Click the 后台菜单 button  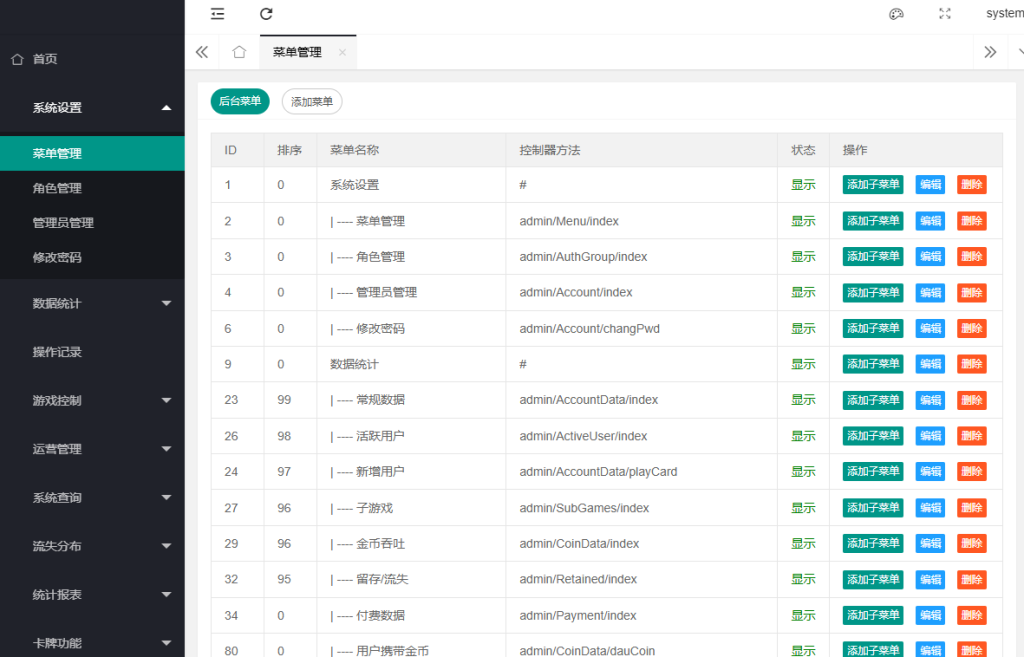(x=240, y=101)
